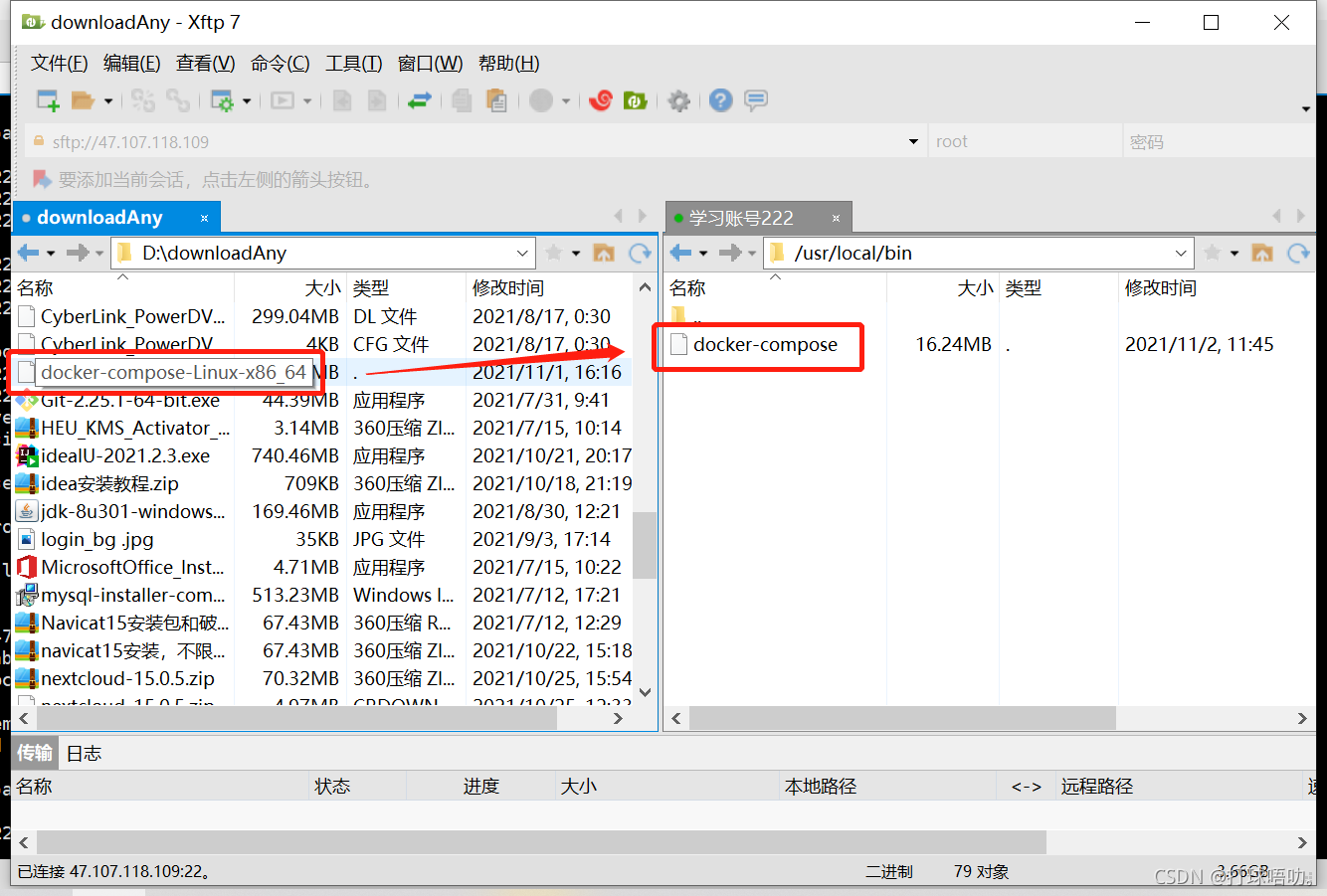The image size is (1327, 896).
Task: Go back in remote /usr/local/bin pane
Action: coord(681,253)
